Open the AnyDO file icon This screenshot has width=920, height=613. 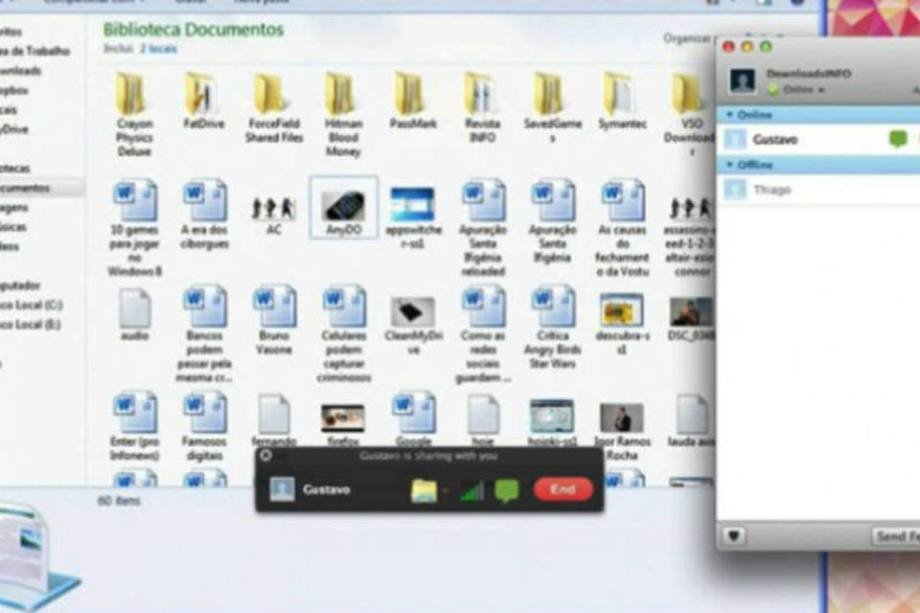point(343,205)
